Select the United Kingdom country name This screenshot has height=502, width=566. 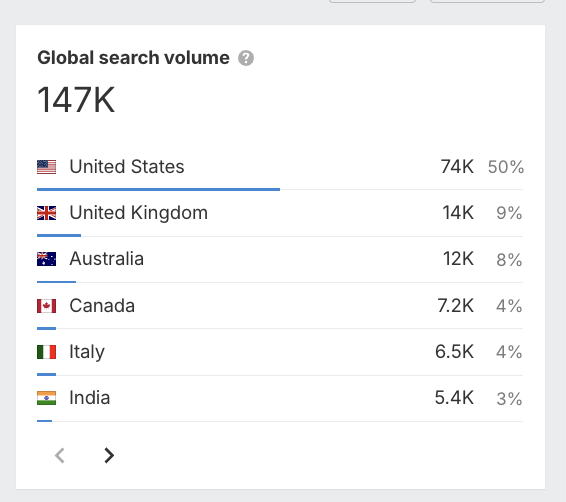(x=139, y=213)
